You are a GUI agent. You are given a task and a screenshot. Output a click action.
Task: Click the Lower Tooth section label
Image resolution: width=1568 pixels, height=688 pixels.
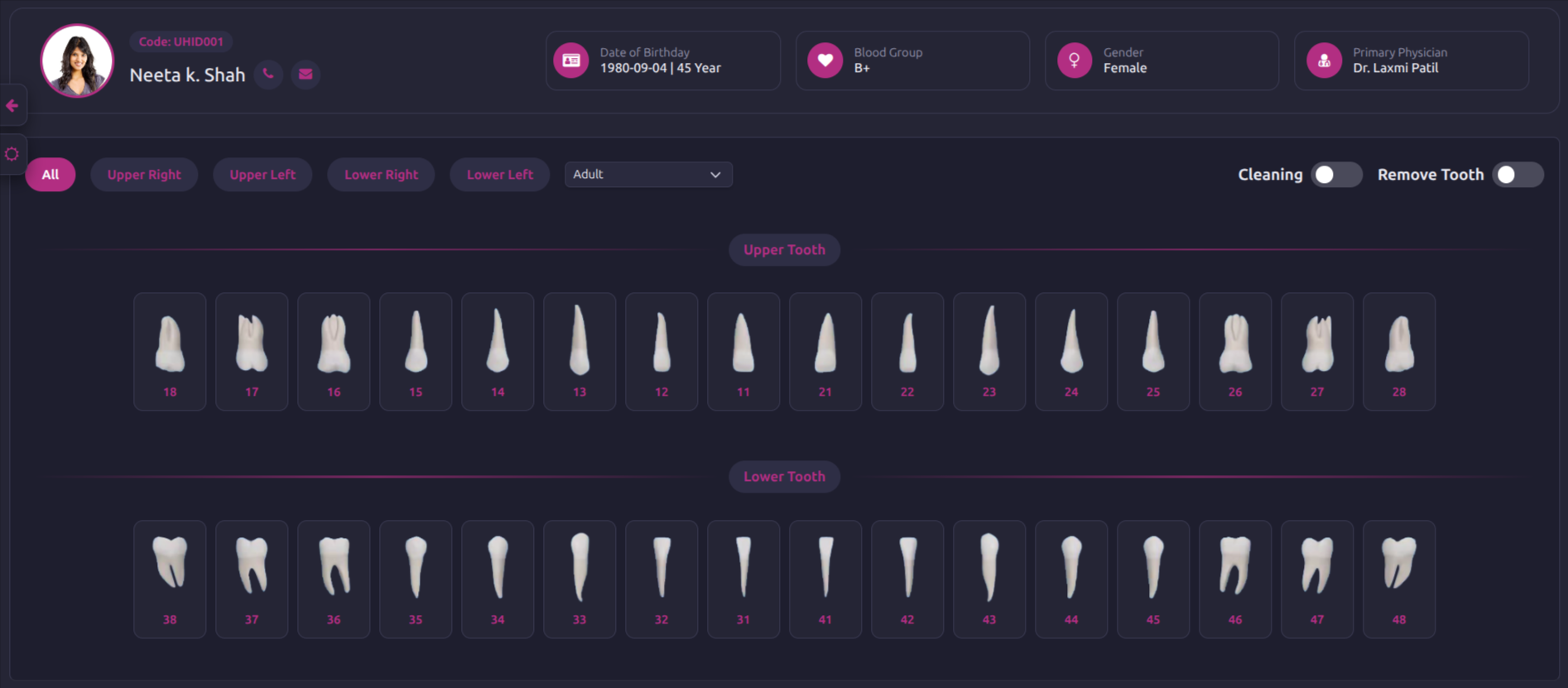(x=784, y=477)
